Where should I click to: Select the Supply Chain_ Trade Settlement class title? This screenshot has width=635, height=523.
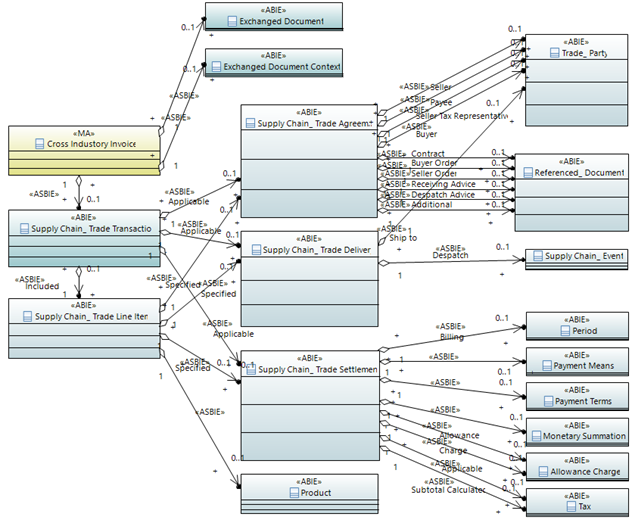point(318,369)
